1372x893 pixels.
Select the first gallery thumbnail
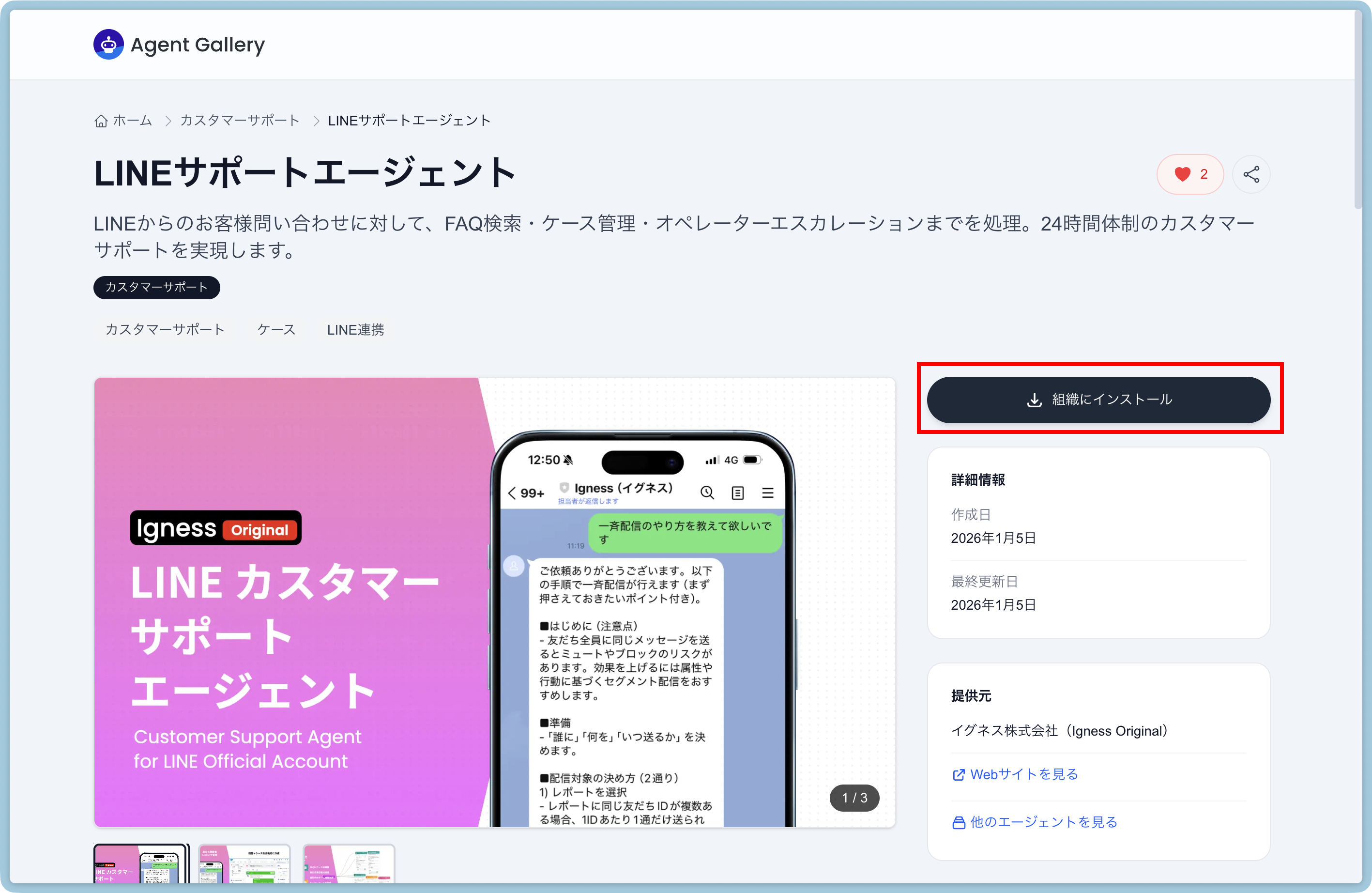point(141,863)
